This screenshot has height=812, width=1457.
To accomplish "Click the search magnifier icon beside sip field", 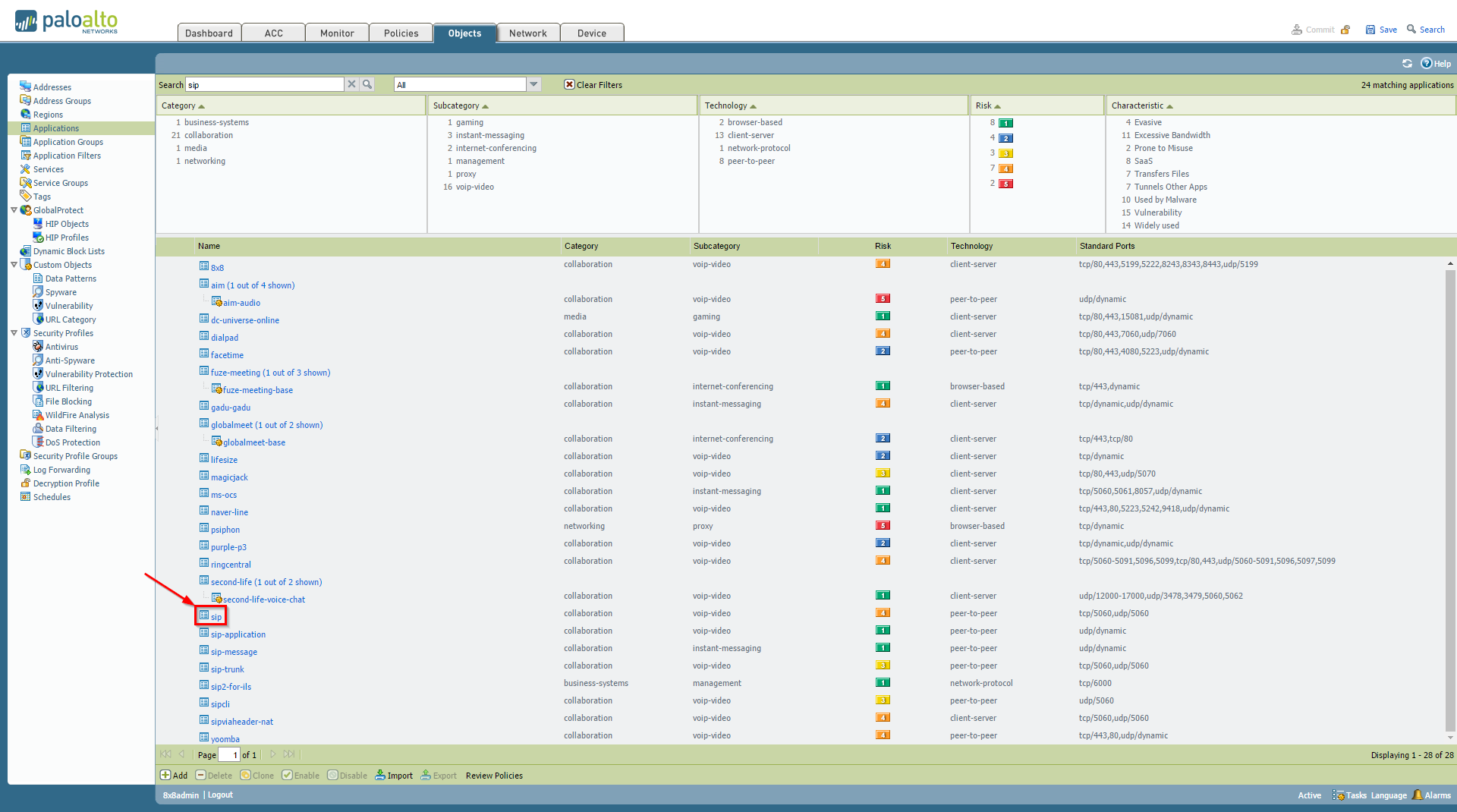I will point(367,84).
